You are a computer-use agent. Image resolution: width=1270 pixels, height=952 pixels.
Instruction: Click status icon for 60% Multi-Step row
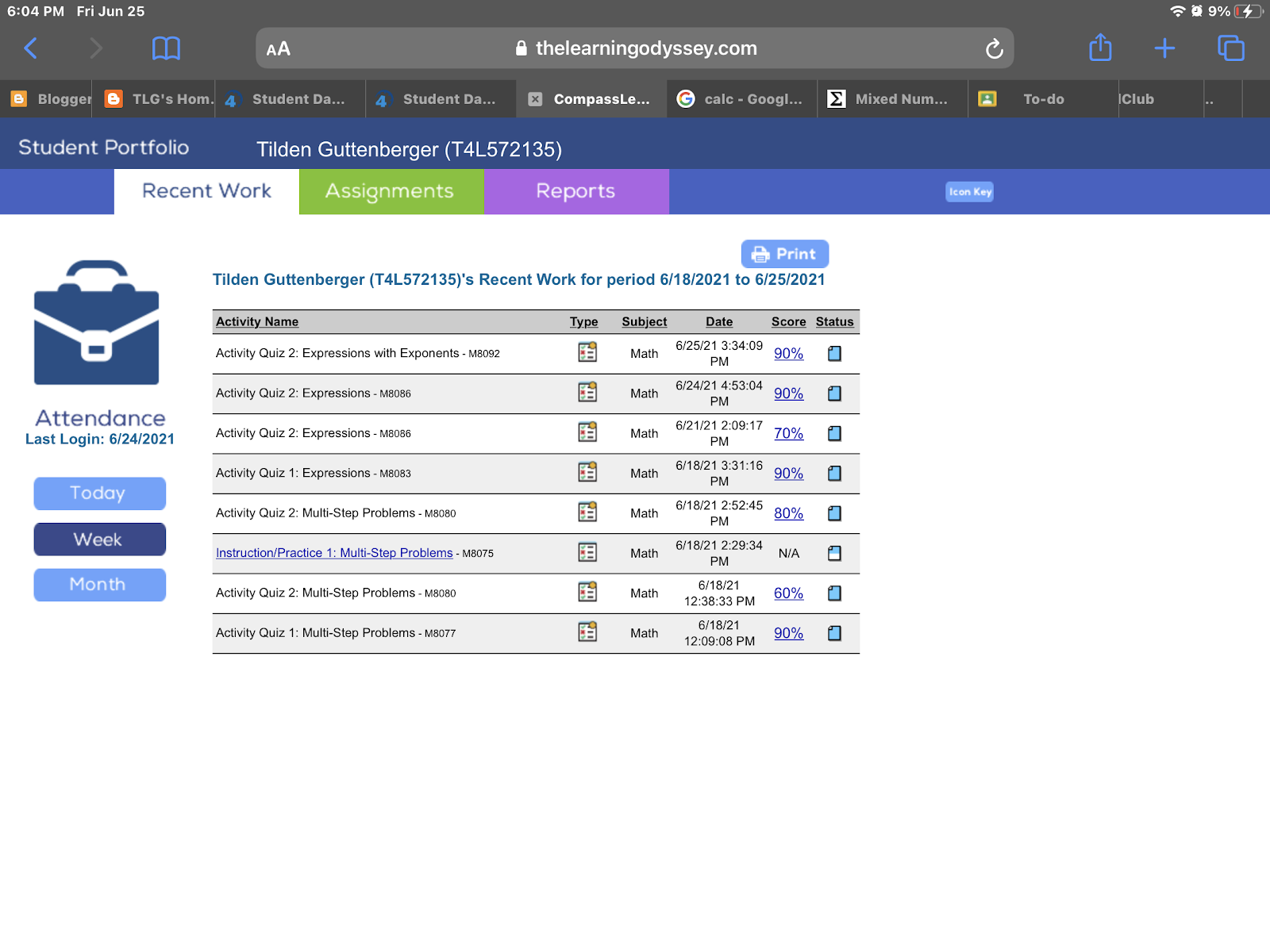(834, 593)
